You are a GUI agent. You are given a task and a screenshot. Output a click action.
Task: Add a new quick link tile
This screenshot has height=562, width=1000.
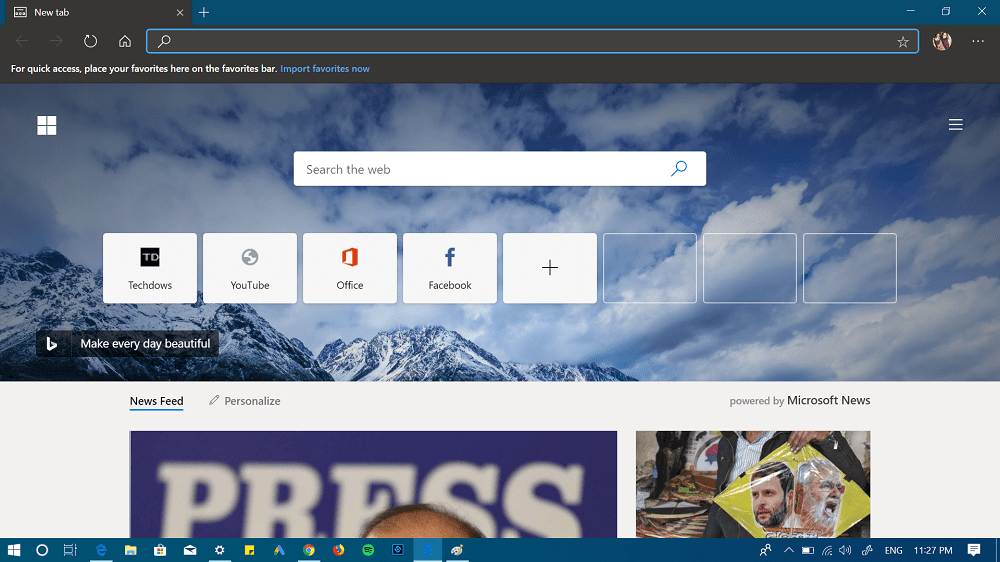[550, 268]
